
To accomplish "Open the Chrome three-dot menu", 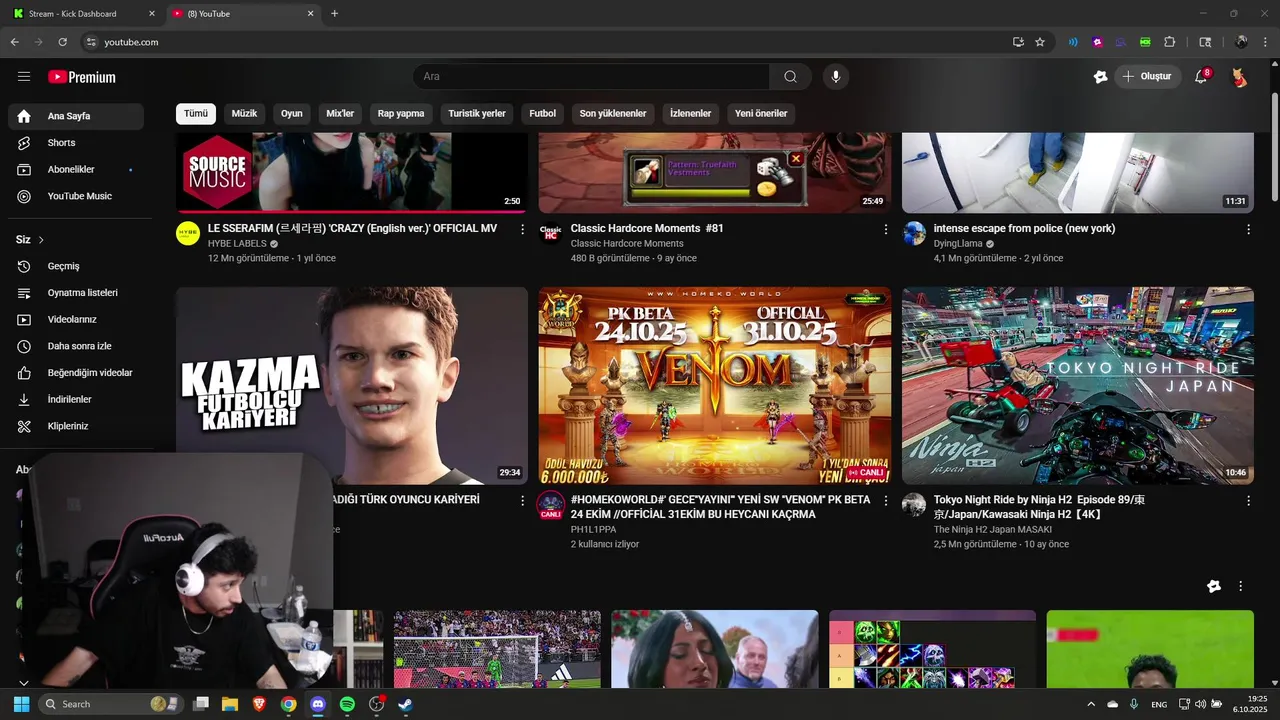I will [1266, 42].
